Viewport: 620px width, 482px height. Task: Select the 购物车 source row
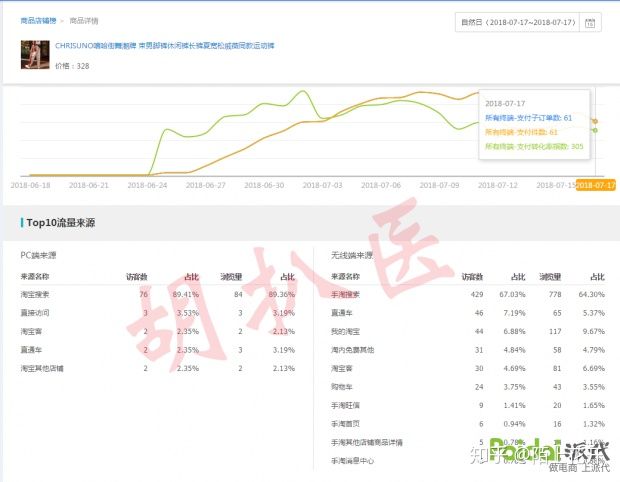(x=468, y=387)
